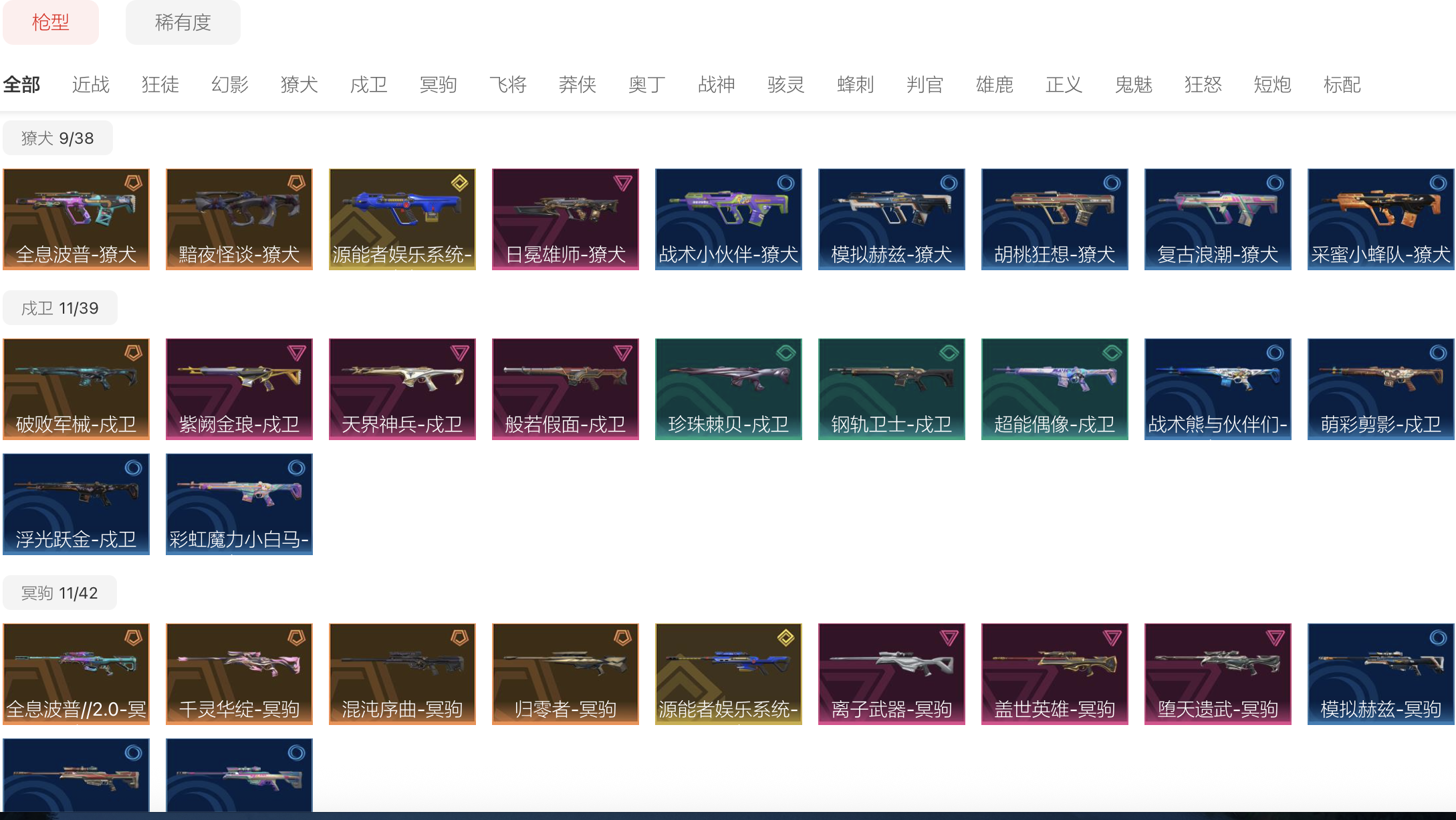Image resolution: width=1456 pixels, height=820 pixels.
Task: Click orange pentagon rarity icon on 全息波普-獠犬
Action: (x=133, y=183)
